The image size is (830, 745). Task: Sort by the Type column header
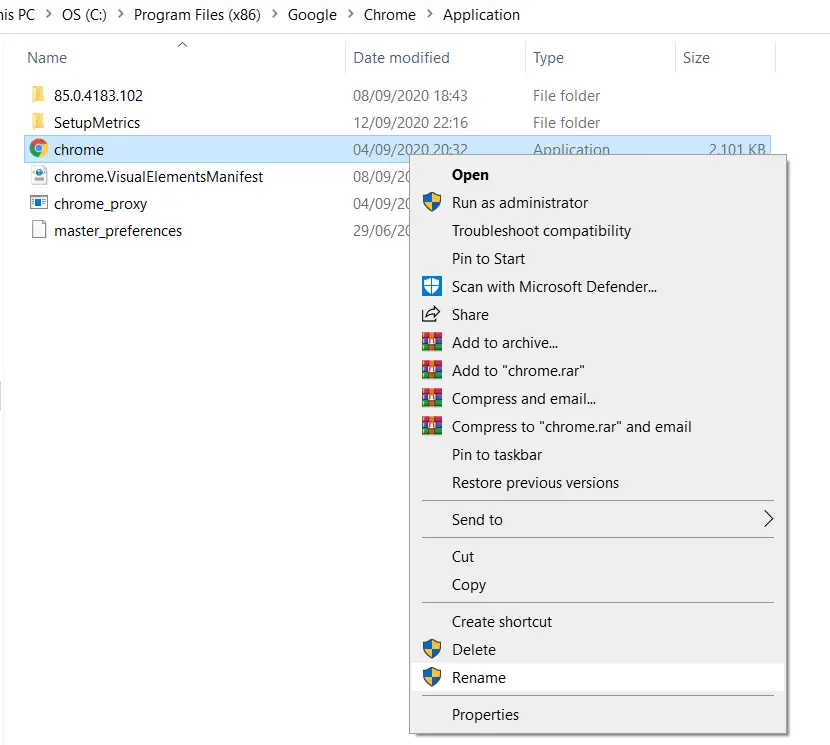pos(548,58)
